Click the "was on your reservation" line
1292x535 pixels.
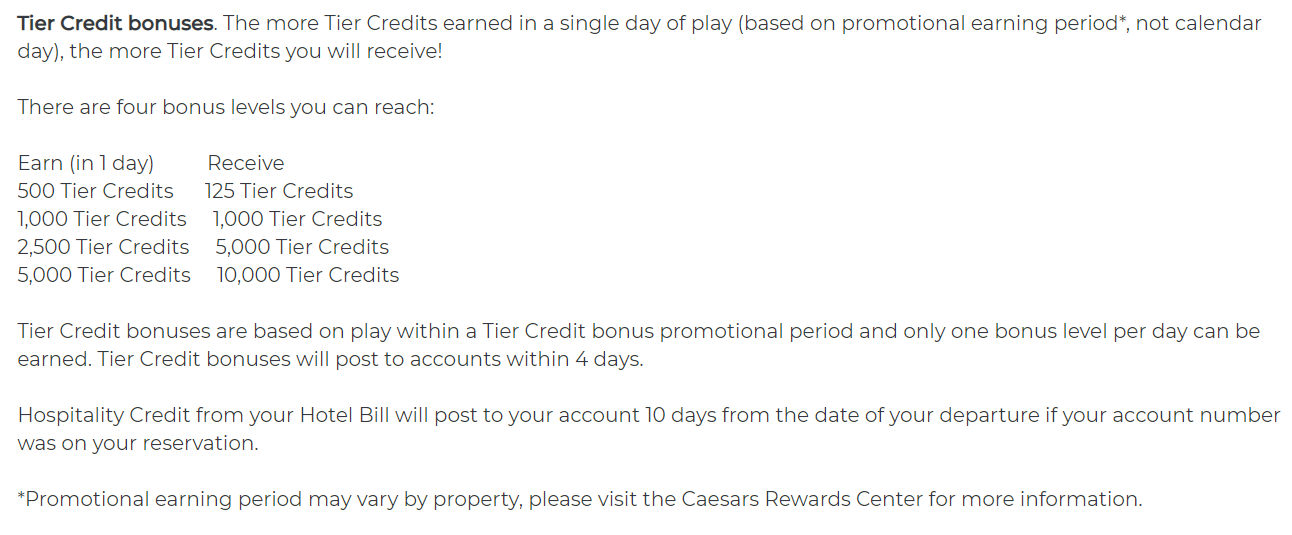(x=137, y=443)
